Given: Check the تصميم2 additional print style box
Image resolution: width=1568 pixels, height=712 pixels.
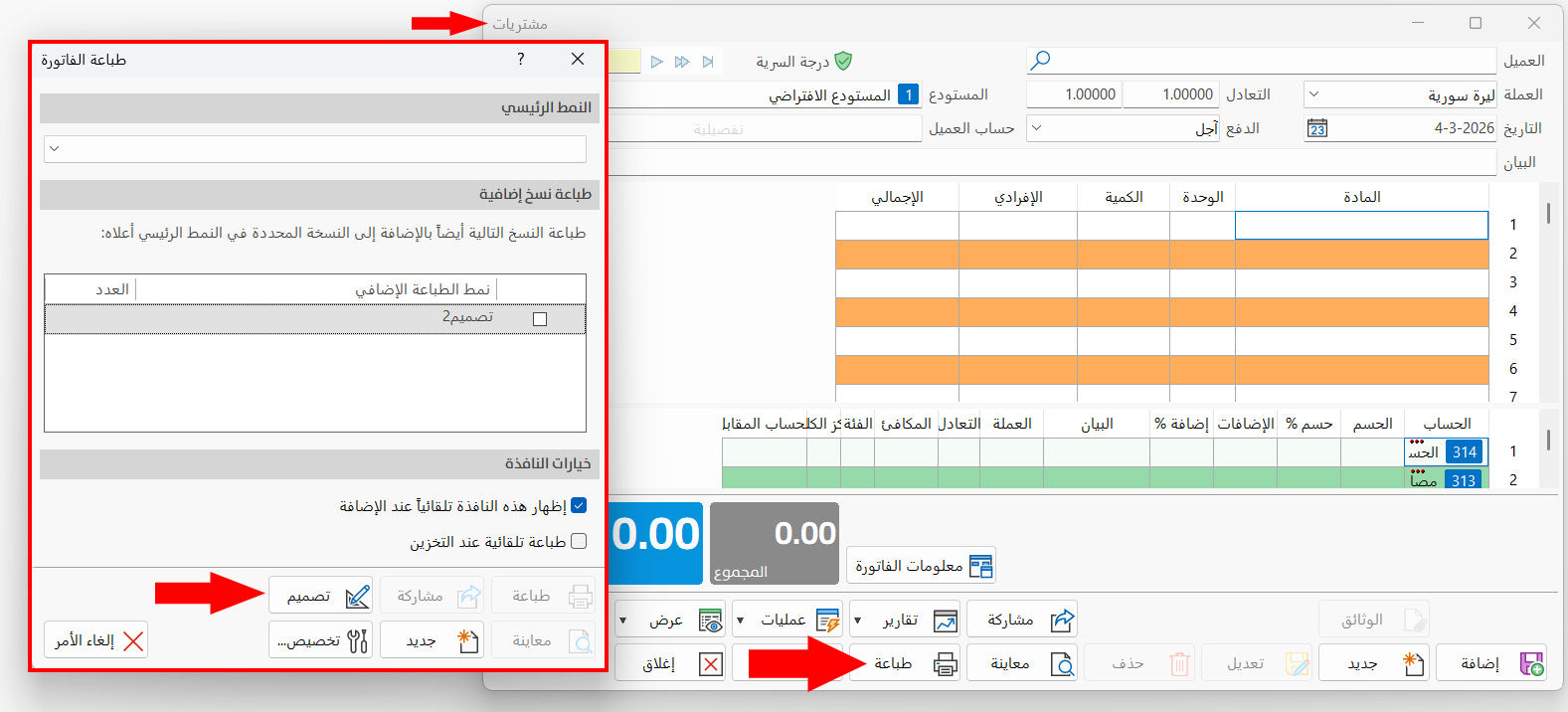Looking at the screenshot, I should click(540, 319).
